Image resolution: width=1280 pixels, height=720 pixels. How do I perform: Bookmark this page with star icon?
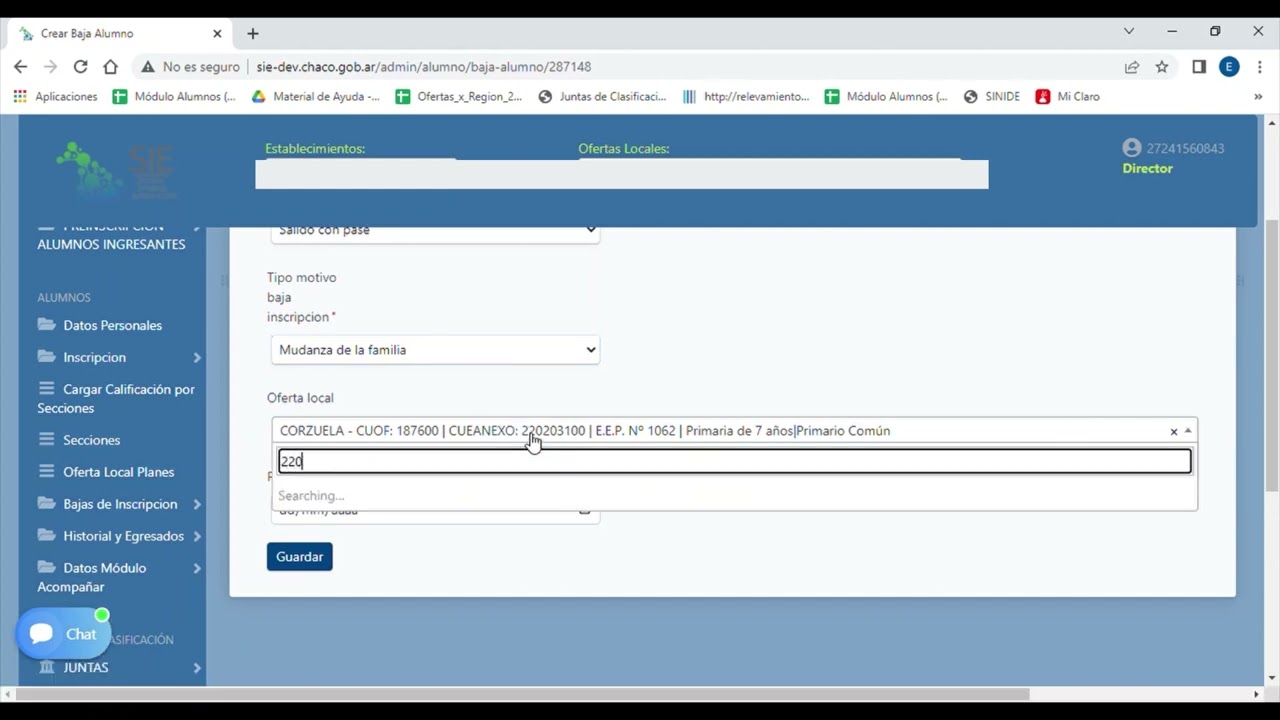coord(1161,67)
